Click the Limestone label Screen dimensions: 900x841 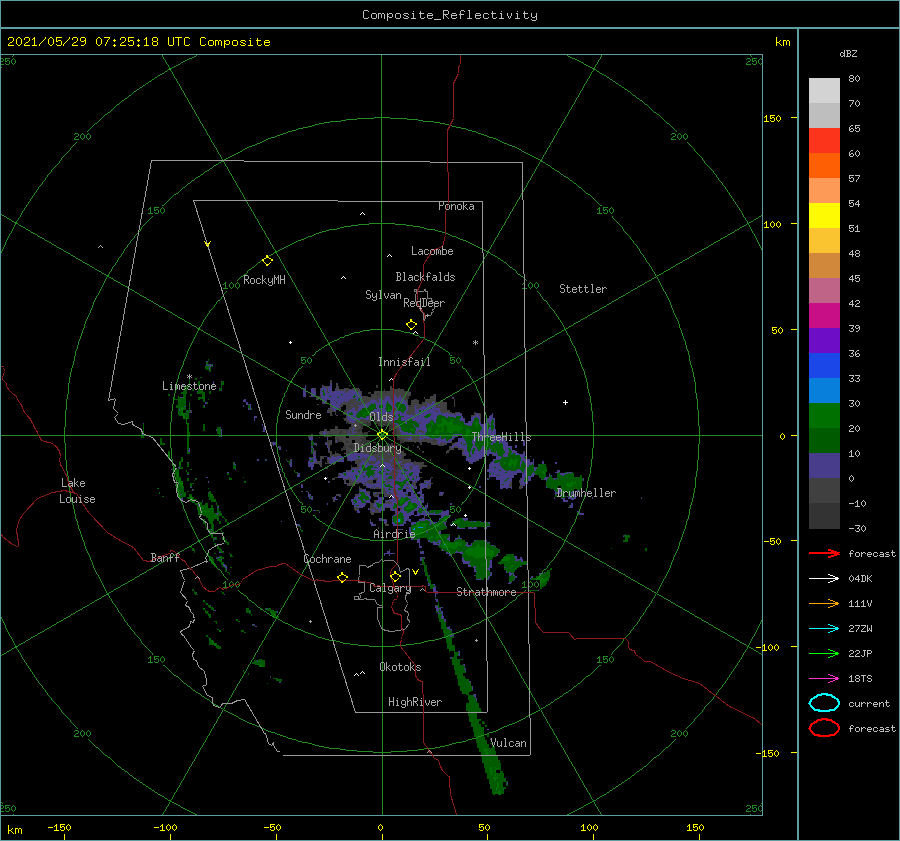click(189, 386)
